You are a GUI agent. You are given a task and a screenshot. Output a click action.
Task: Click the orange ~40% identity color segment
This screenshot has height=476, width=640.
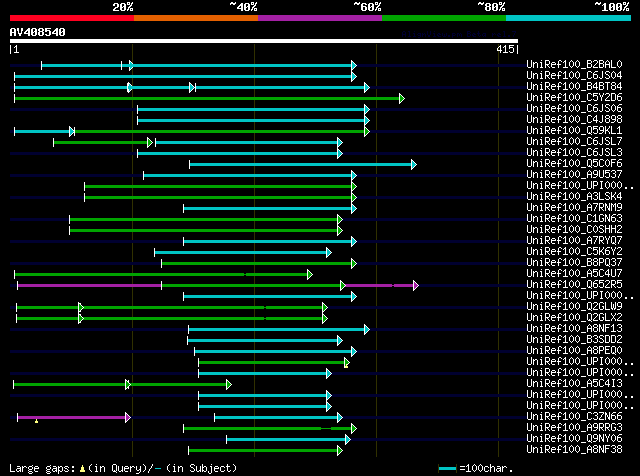click(196, 18)
